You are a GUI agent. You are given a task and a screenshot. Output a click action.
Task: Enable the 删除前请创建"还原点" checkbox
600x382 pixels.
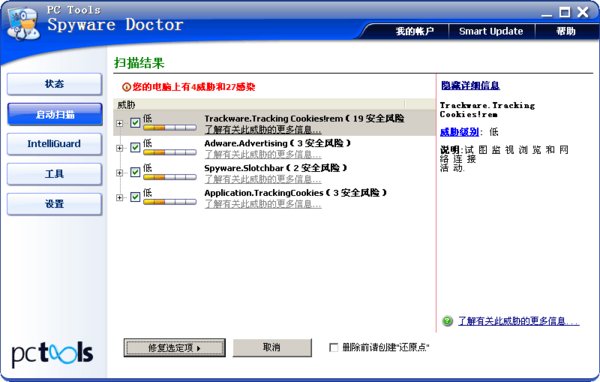click(334, 348)
